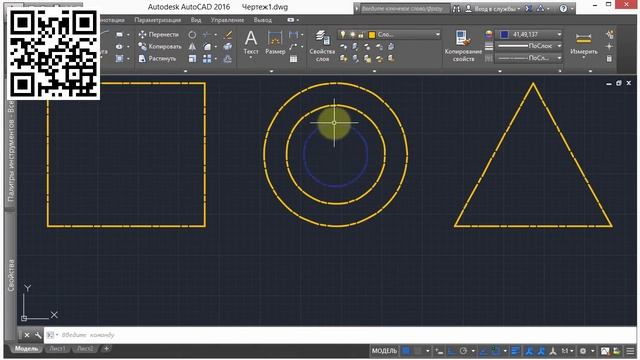Open status bar customization menu

click(630, 351)
